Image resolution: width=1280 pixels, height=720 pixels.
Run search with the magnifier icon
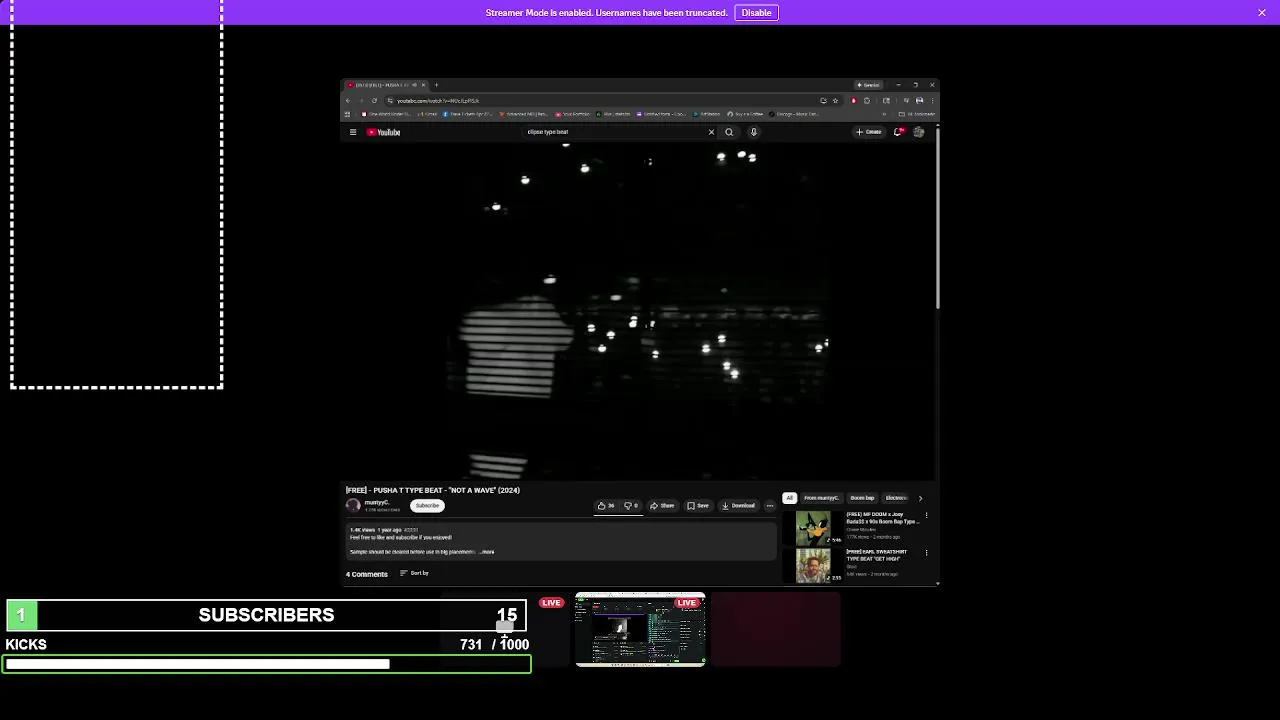tap(729, 132)
